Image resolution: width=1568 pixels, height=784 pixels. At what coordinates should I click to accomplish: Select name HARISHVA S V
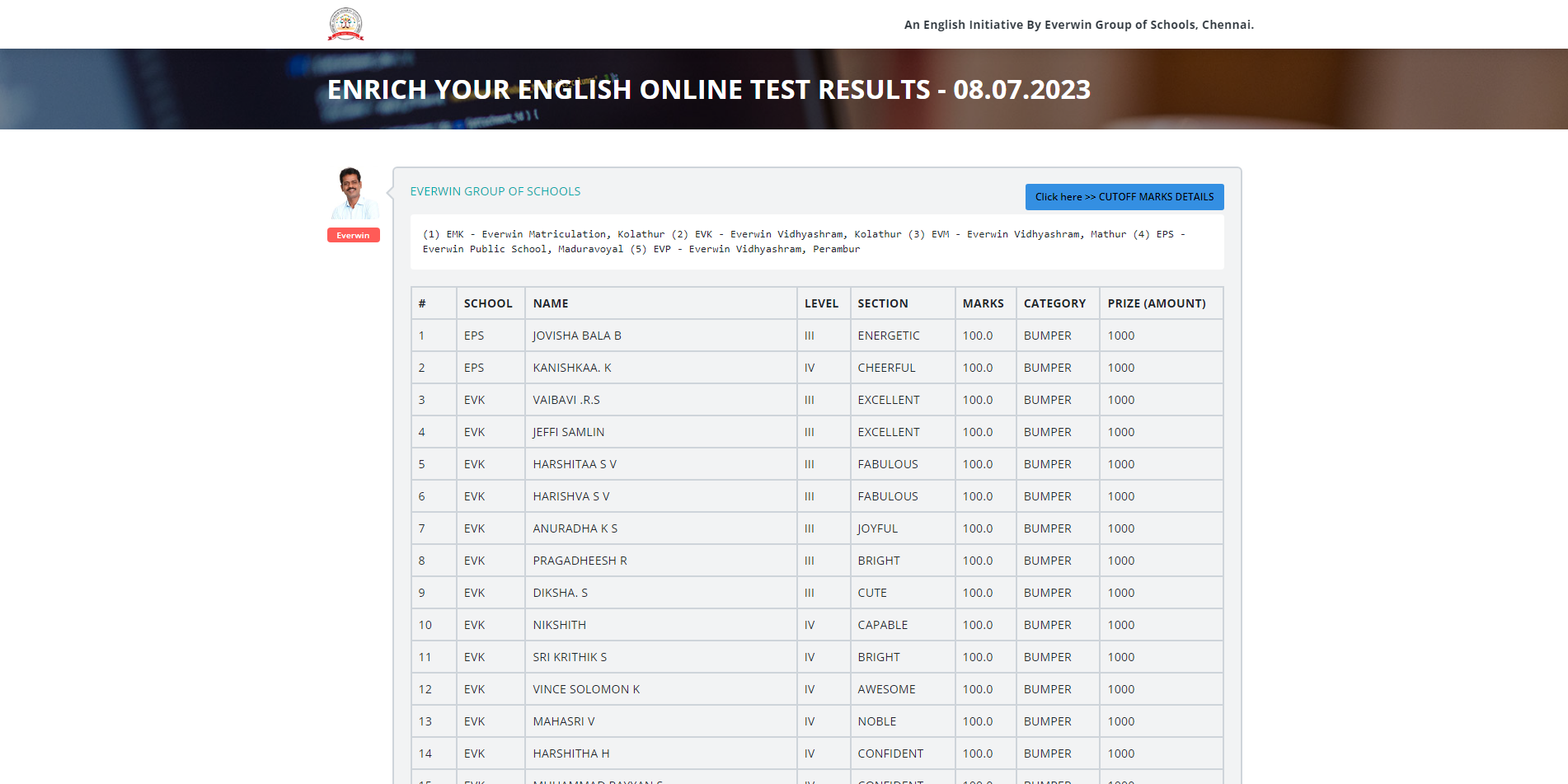(x=571, y=496)
